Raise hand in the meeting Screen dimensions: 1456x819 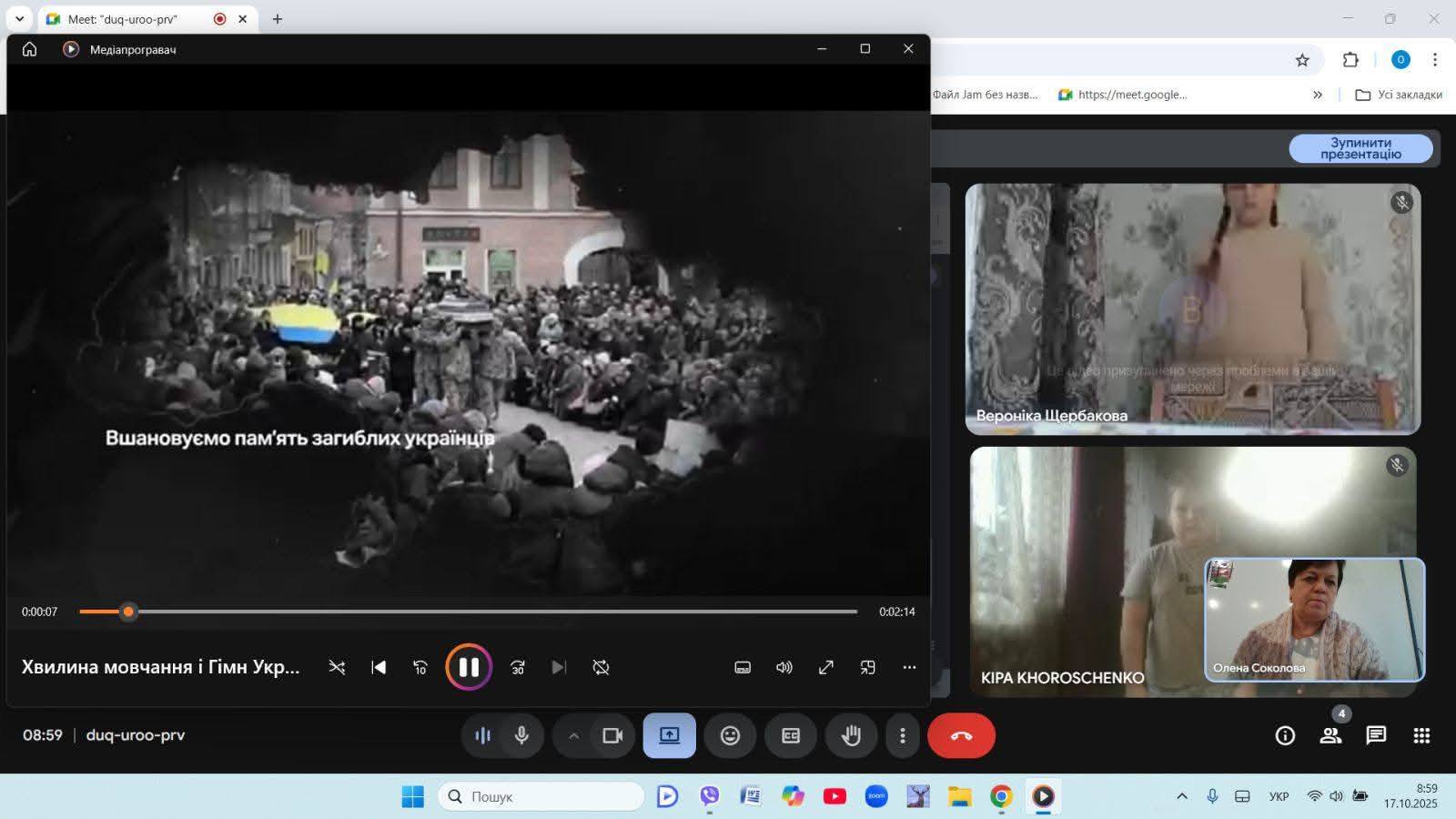[851, 735]
